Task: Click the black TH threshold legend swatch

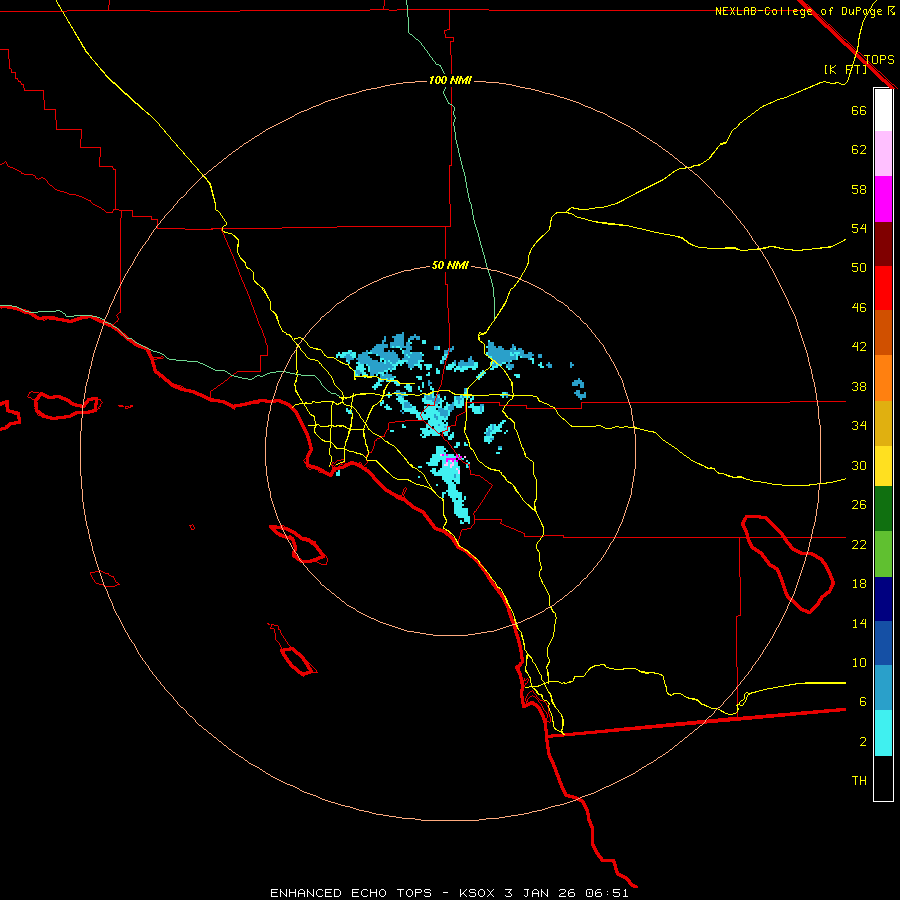Action: click(x=883, y=778)
